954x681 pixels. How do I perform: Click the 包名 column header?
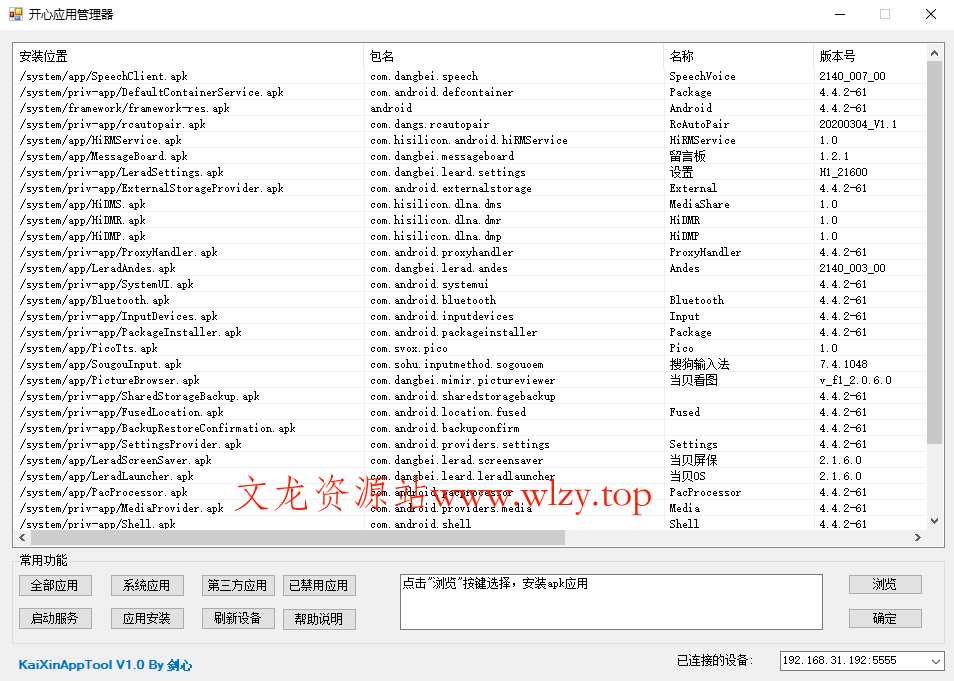point(381,56)
